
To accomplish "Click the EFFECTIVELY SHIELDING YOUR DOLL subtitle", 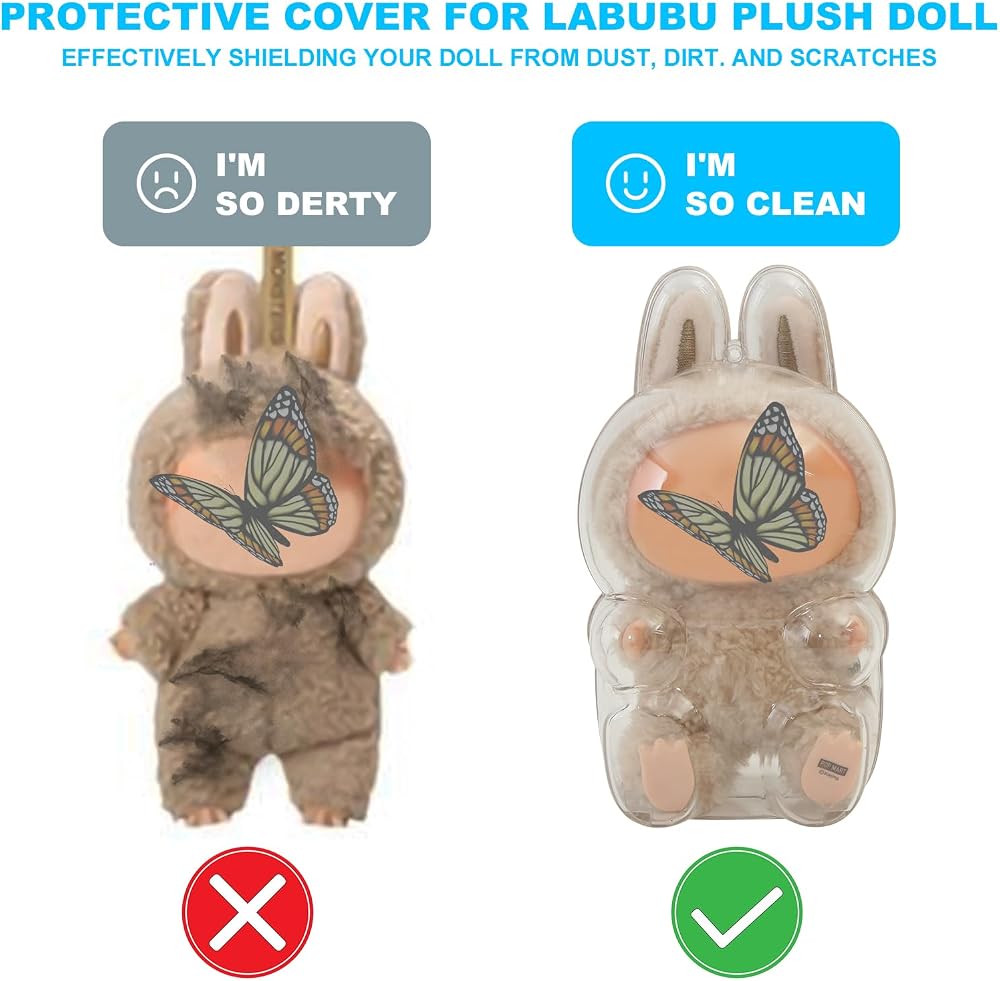I will pos(499,57).
